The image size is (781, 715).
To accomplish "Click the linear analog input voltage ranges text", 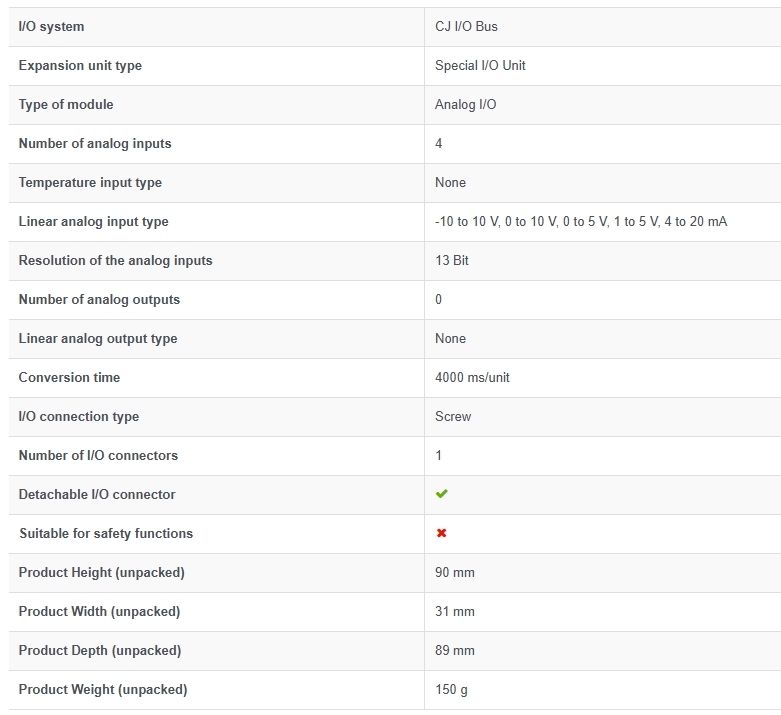I will (581, 221).
